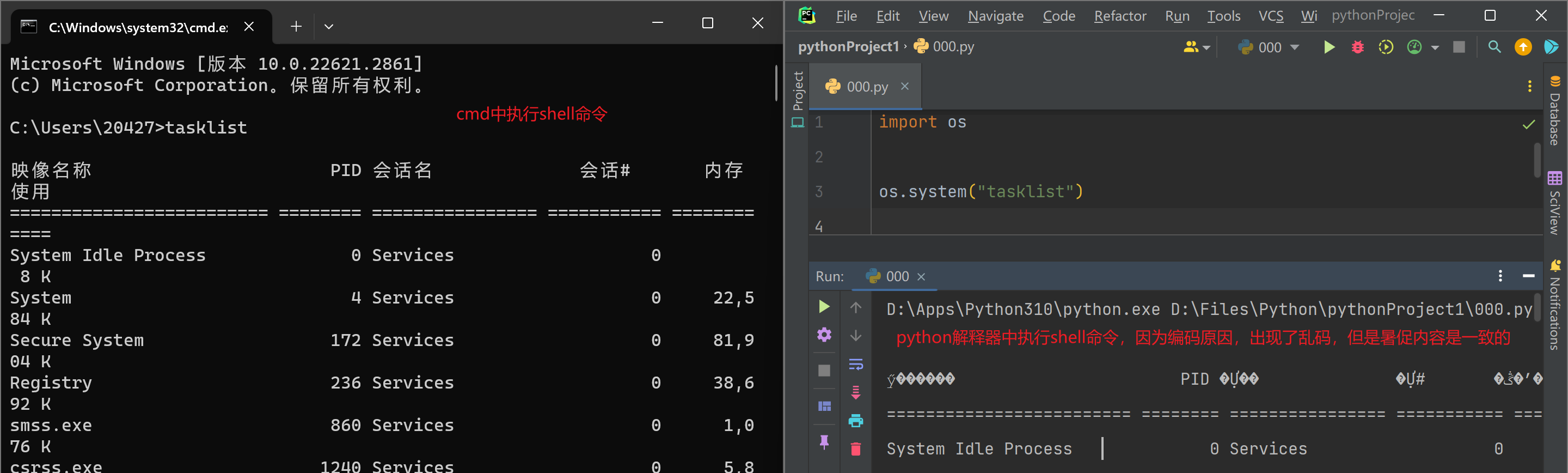Open the Notifications tool window

pos(1554,304)
